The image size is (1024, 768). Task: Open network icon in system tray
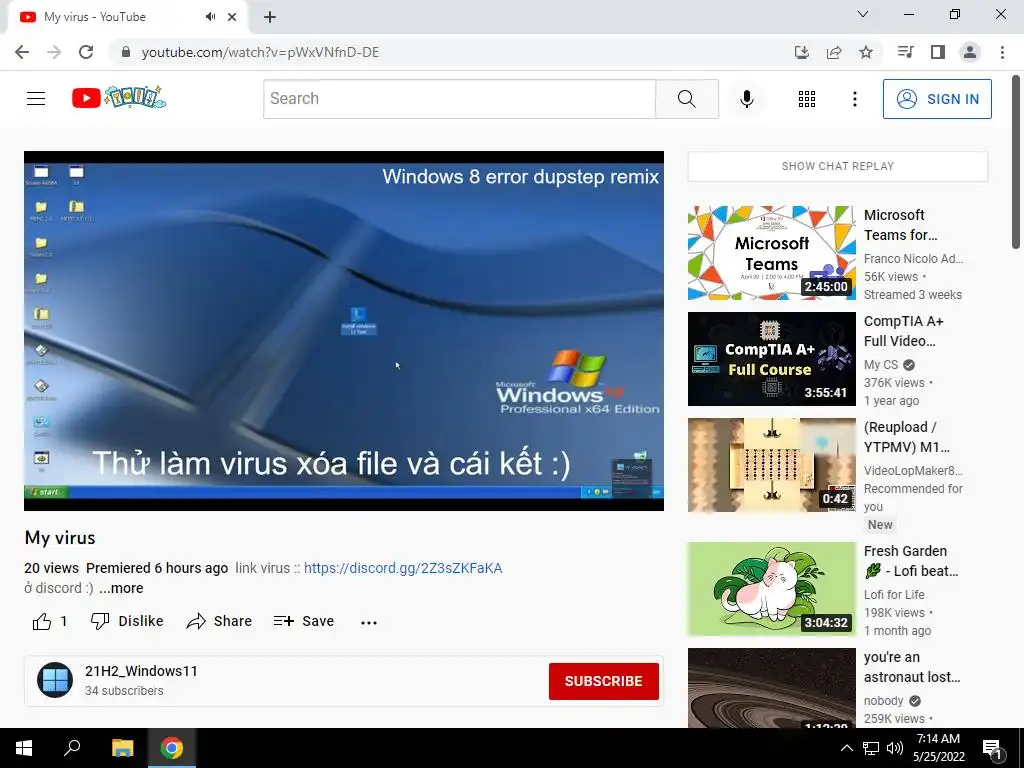tap(871, 748)
